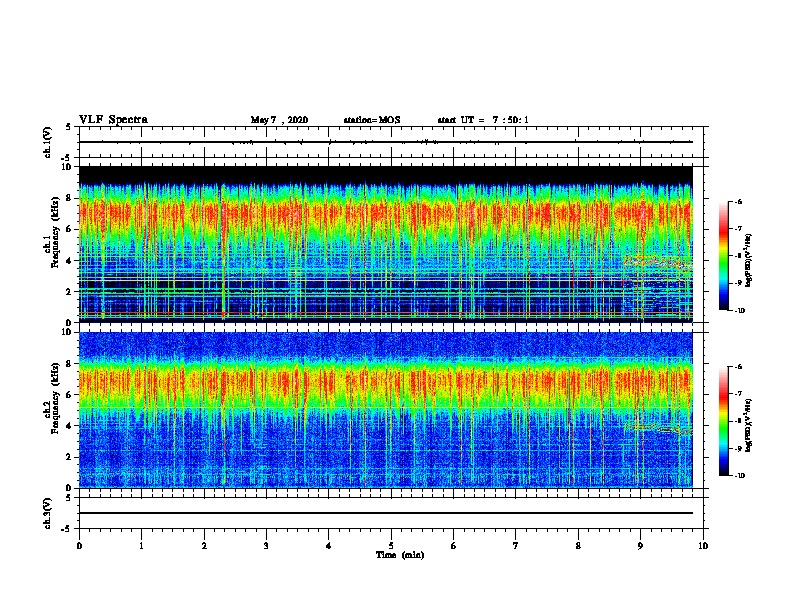Click time axis tick label "6"
The image size is (792, 612).
(453, 546)
